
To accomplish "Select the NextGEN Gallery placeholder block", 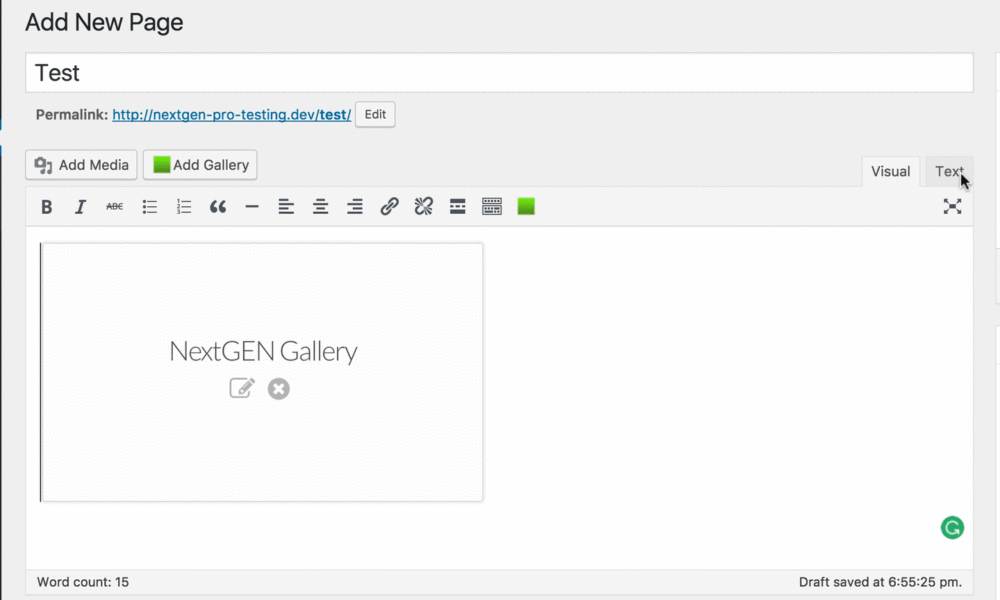I will point(262,372).
